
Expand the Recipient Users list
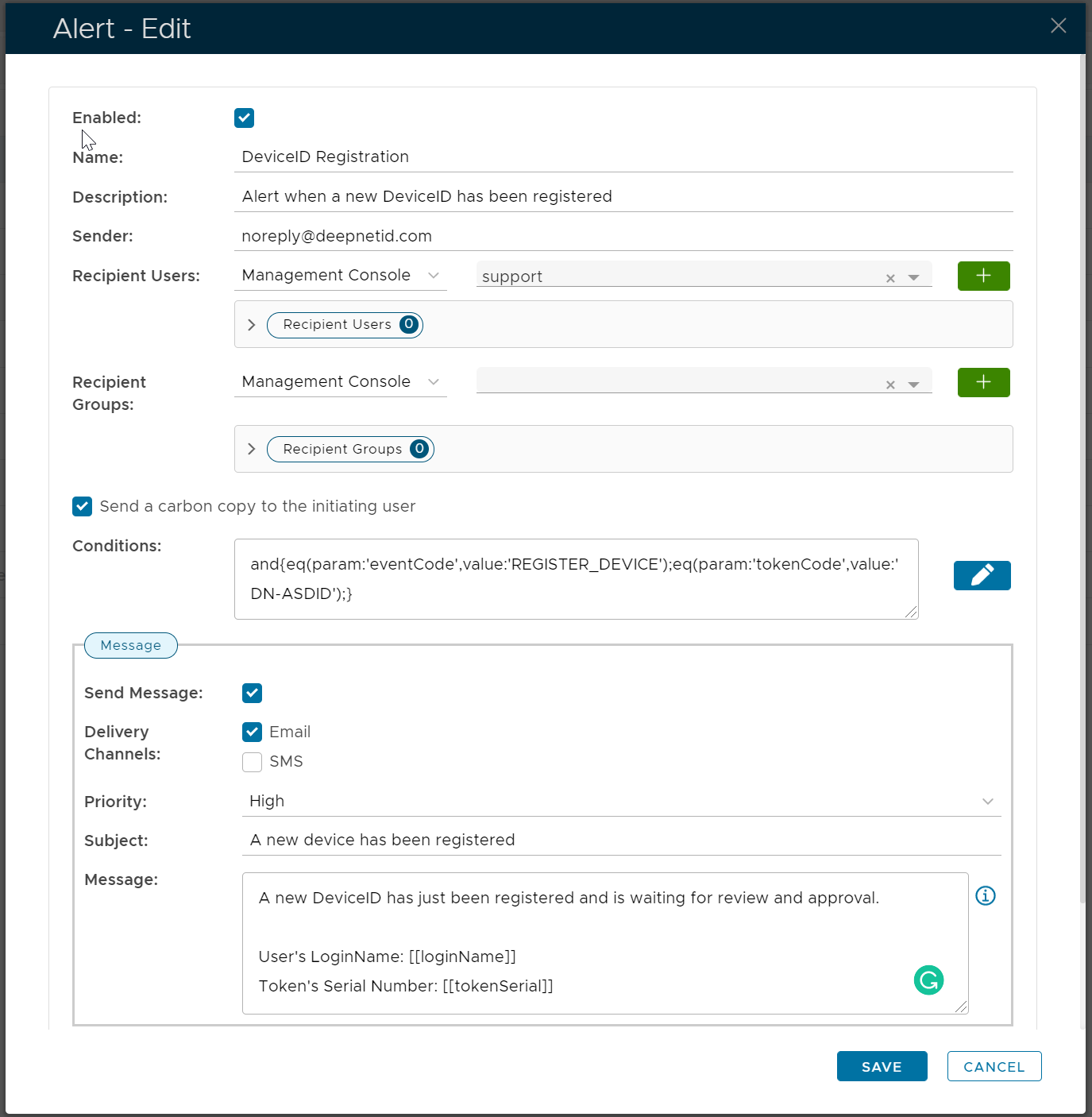pos(252,325)
